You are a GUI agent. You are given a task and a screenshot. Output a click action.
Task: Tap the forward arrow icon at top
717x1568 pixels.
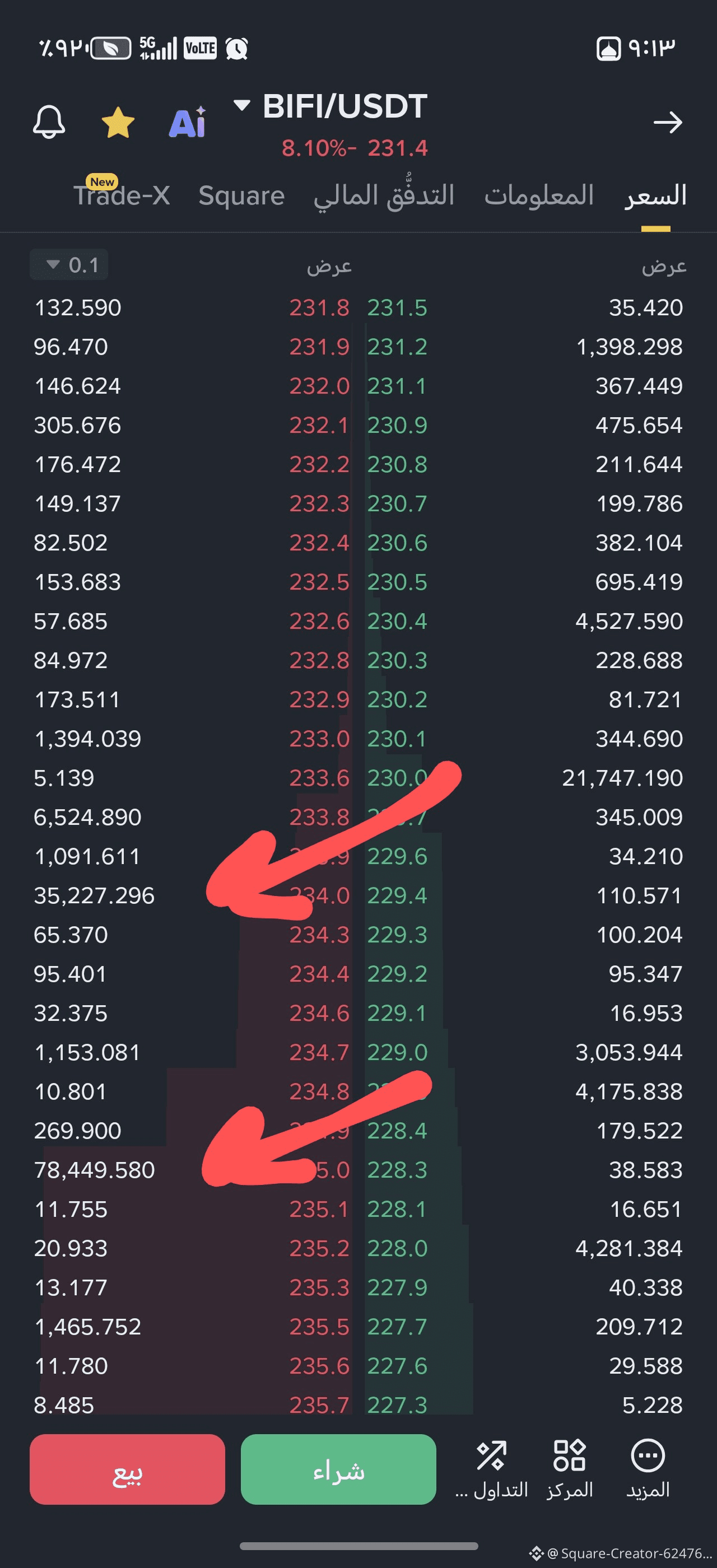[x=668, y=122]
